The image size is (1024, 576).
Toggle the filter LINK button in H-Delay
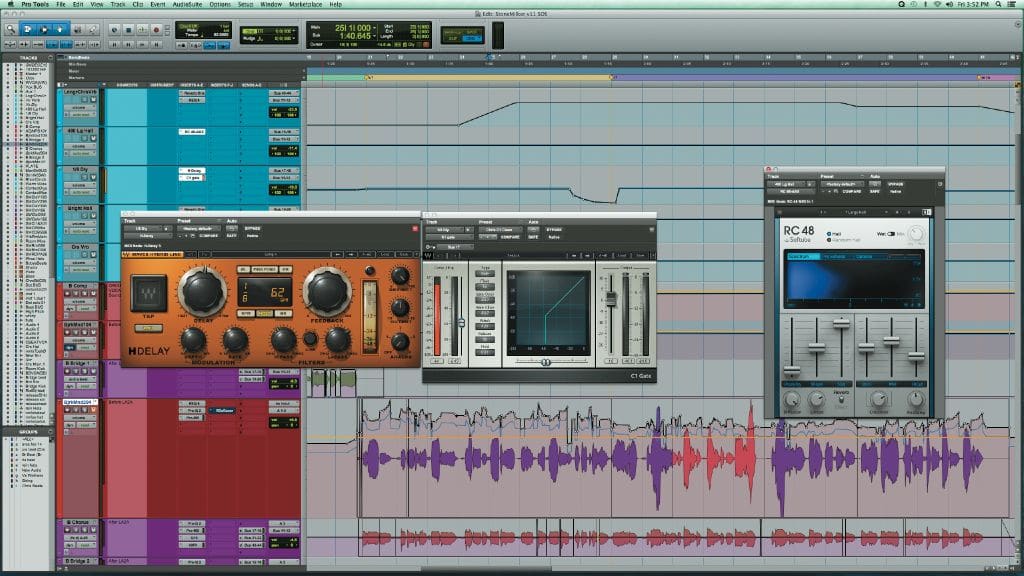(x=311, y=339)
